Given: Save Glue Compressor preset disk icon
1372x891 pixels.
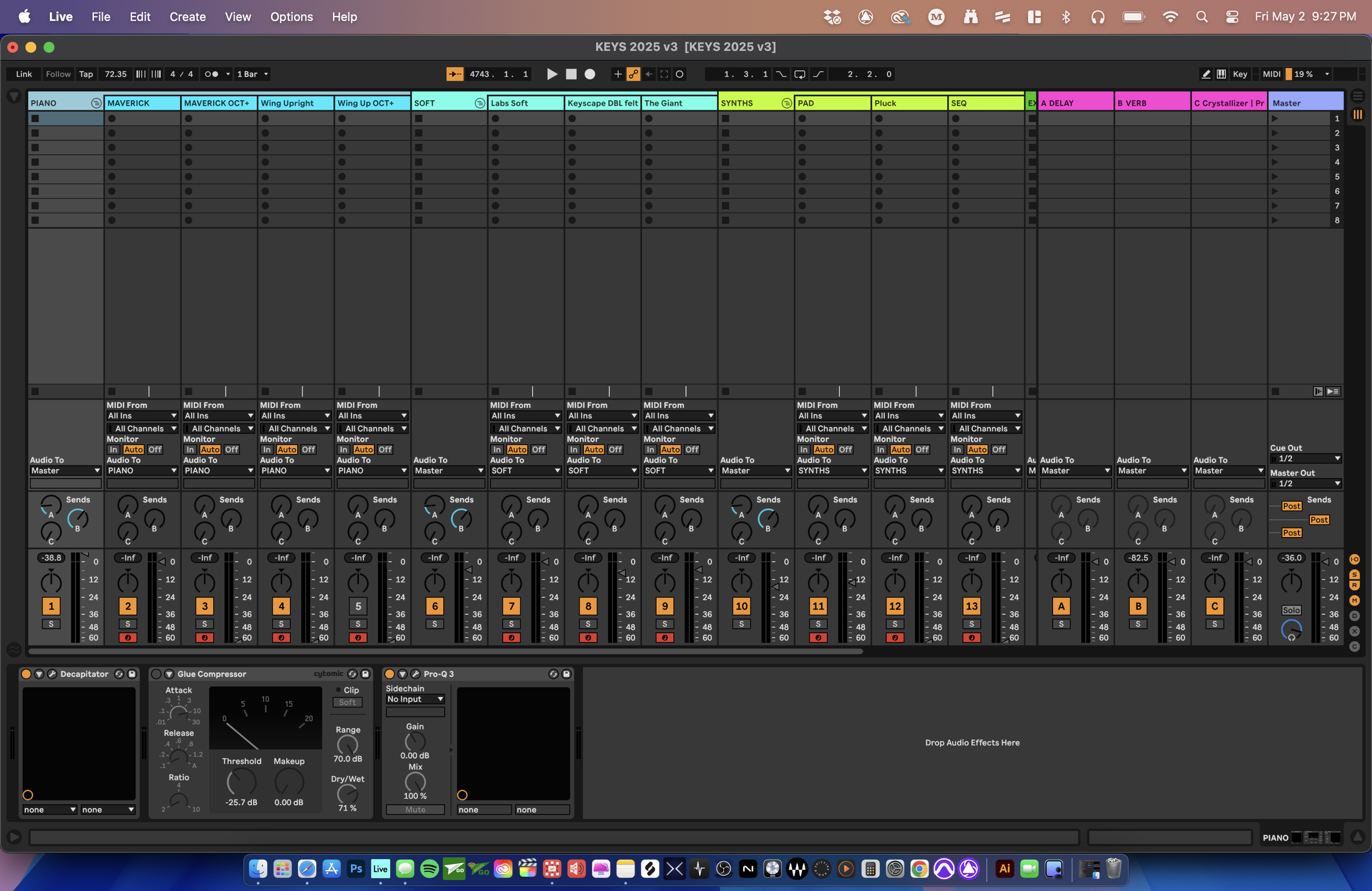Looking at the screenshot, I should tap(365, 674).
